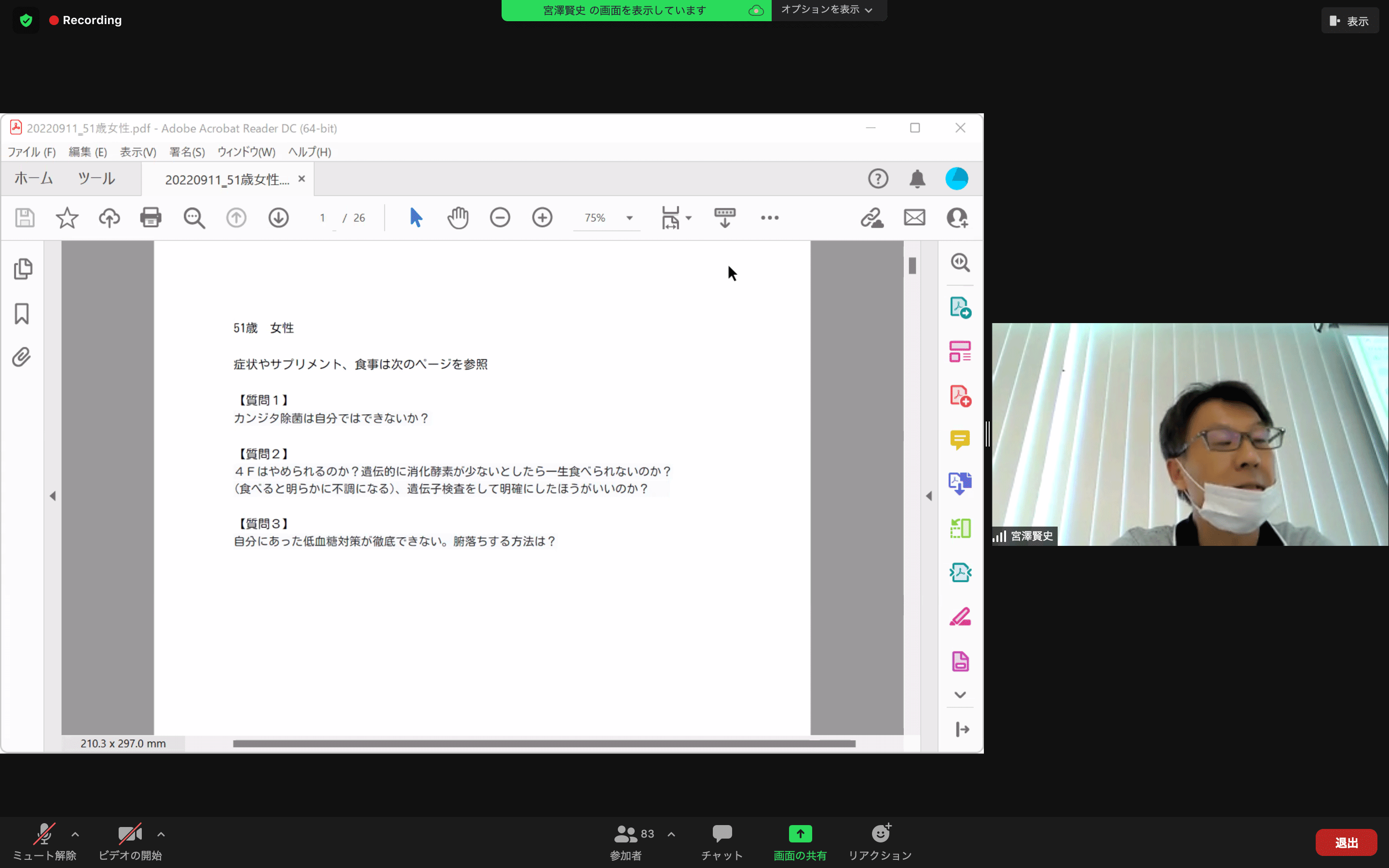Open the Comment tool in right pane
This screenshot has width=1389, height=868.
[x=960, y=440]
